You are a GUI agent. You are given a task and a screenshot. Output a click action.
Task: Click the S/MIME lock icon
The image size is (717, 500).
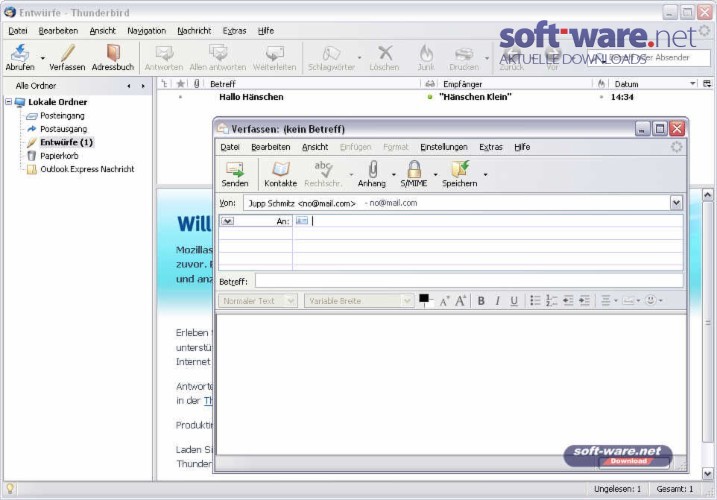point(414,169)
